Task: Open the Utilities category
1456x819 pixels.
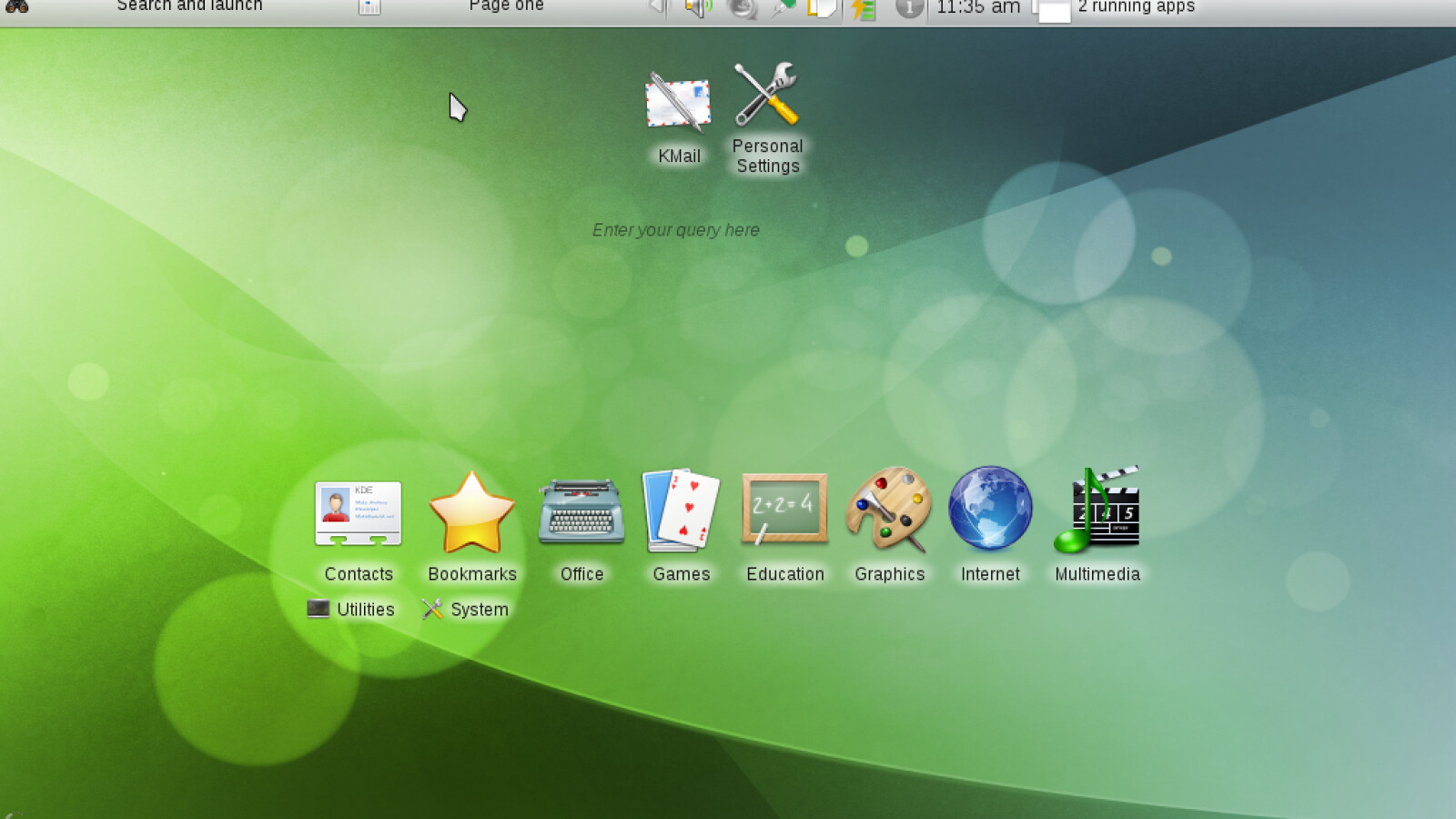Action: [351, 610]
